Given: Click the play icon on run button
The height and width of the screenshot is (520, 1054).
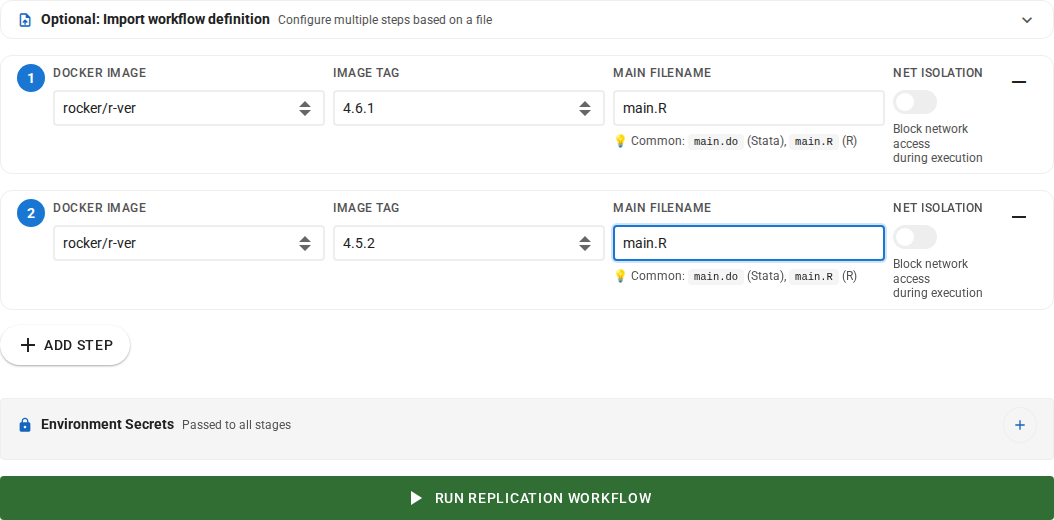Looking at the screenshot, I should [416, 498].
